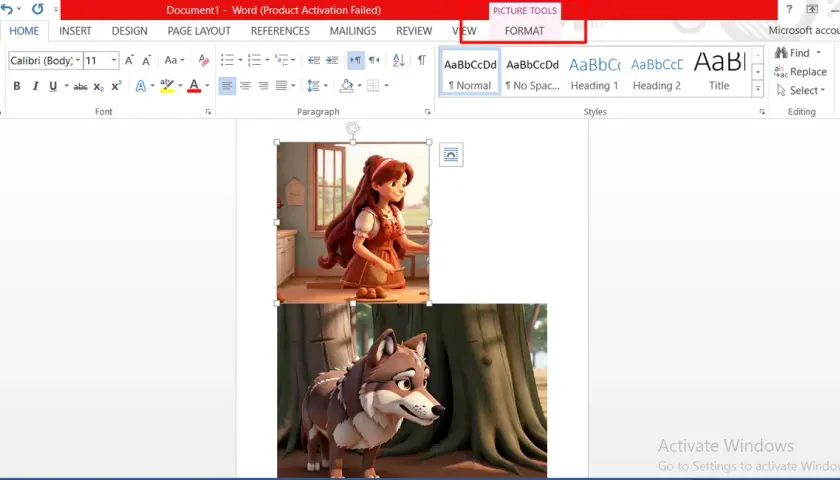This screenshot has width=840, height=480.
Task: Apply strikethrough to text
Action: point(80,86)
